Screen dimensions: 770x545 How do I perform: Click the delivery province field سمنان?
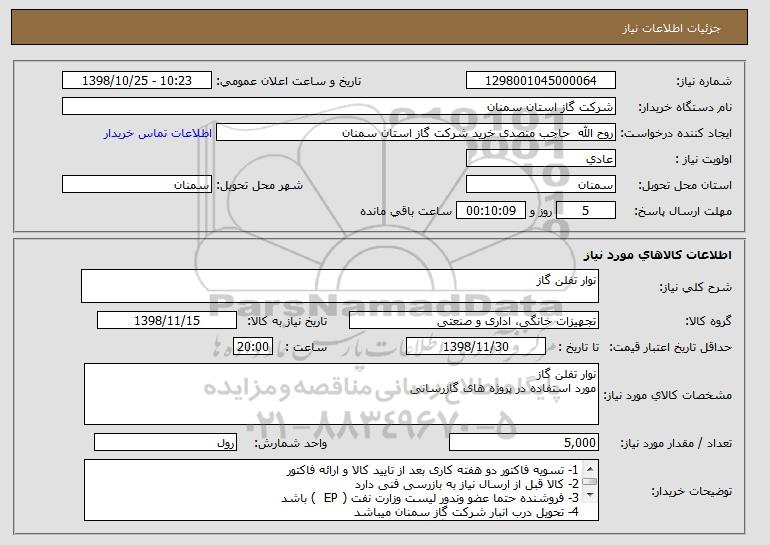tap(541, 185)
